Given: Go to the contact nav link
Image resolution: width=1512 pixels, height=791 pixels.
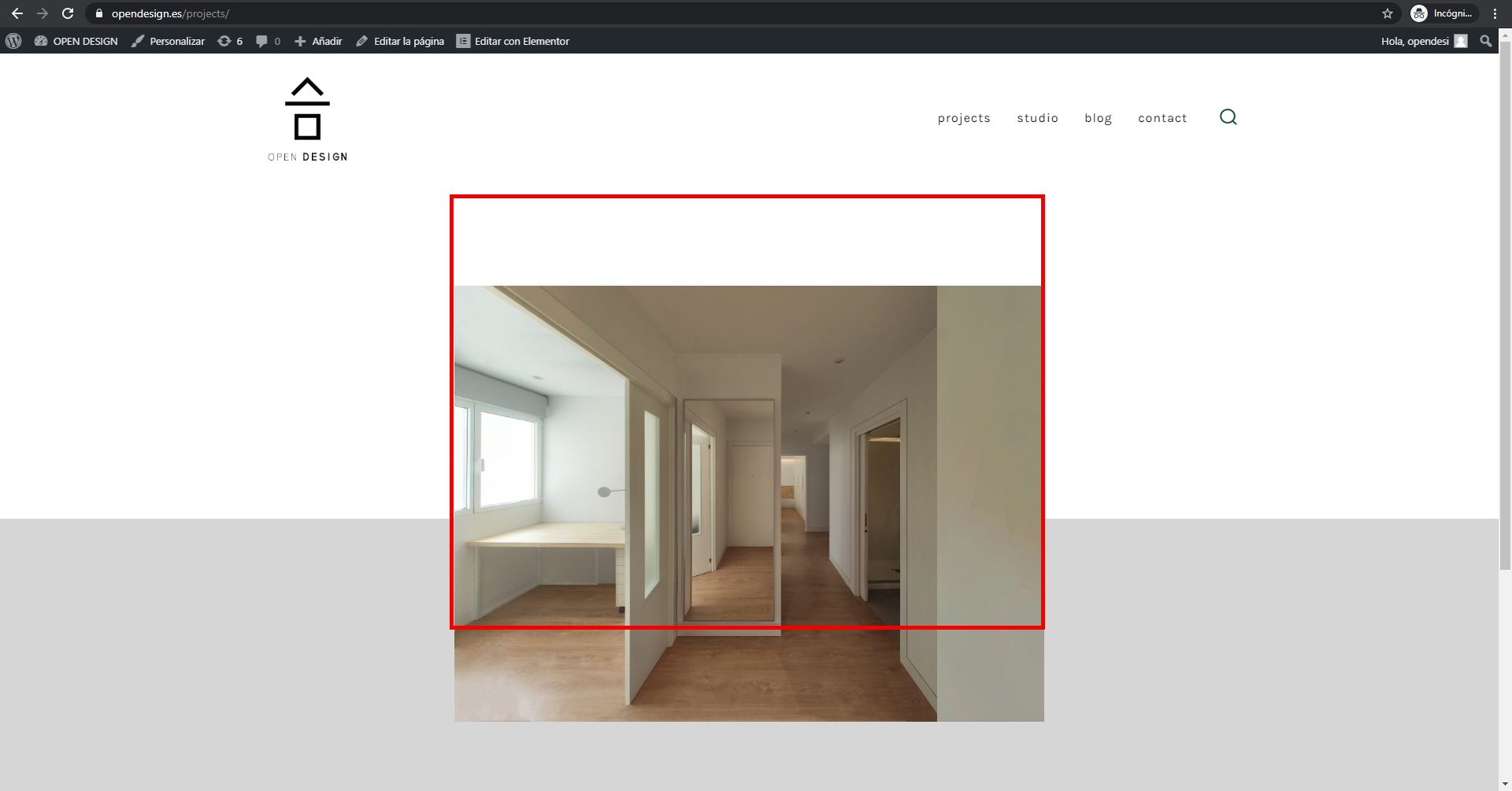Looking at the screenshot, I should [x=1162, y=118].
